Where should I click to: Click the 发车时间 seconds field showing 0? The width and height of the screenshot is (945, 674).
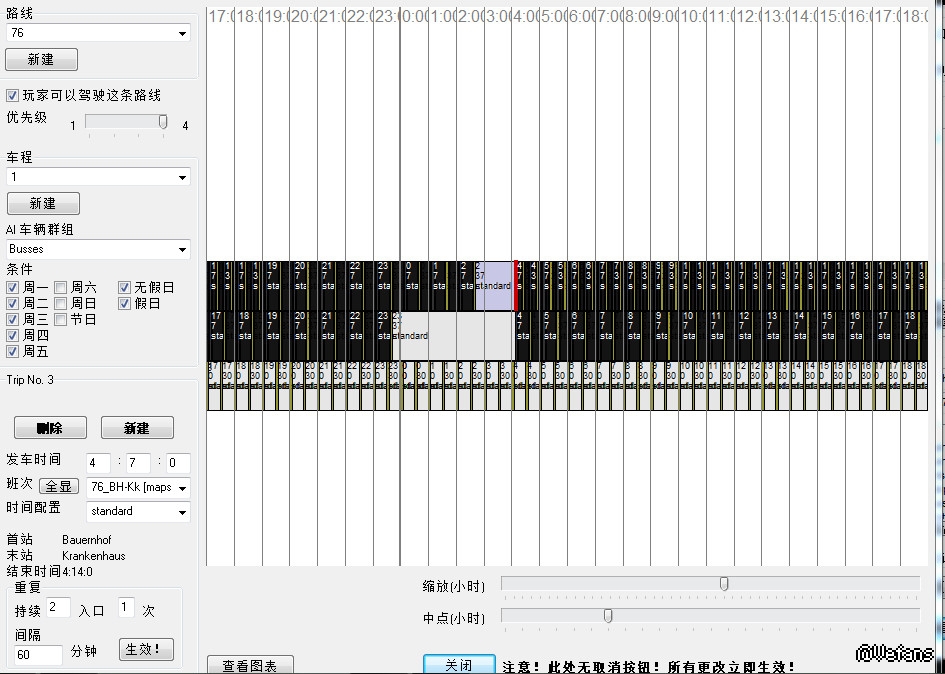[178, 463]
